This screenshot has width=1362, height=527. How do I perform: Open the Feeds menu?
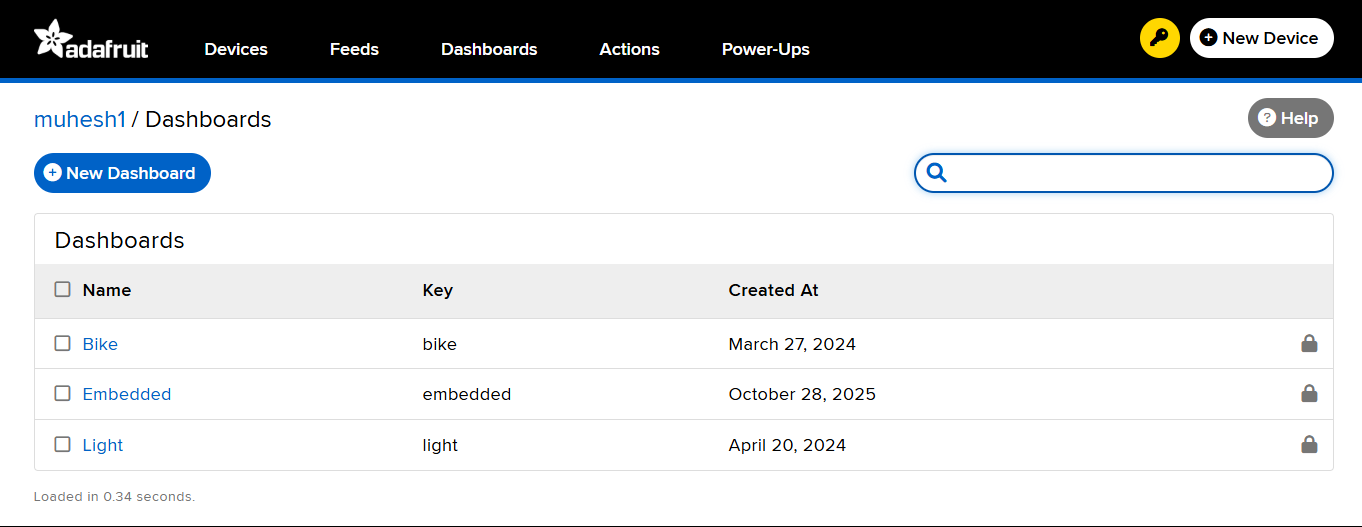click(x=354, y=49)
